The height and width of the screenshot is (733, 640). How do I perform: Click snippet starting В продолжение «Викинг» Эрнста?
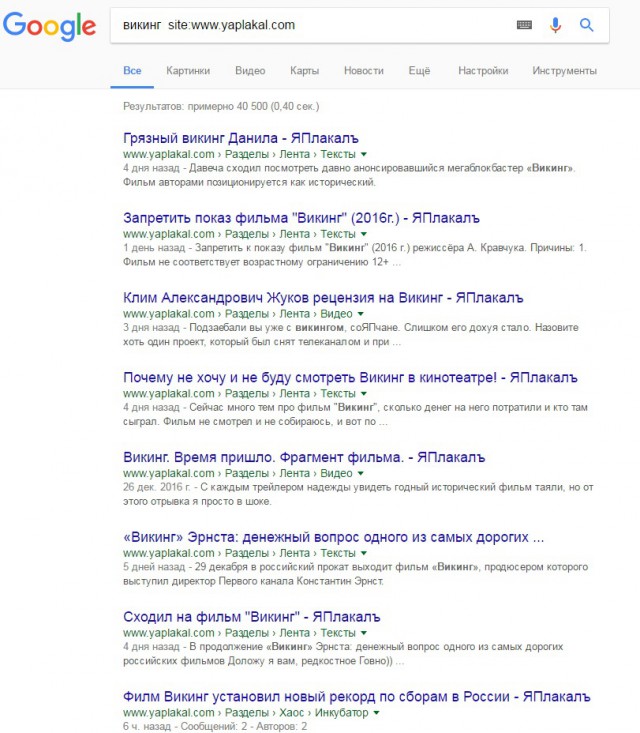343,654
